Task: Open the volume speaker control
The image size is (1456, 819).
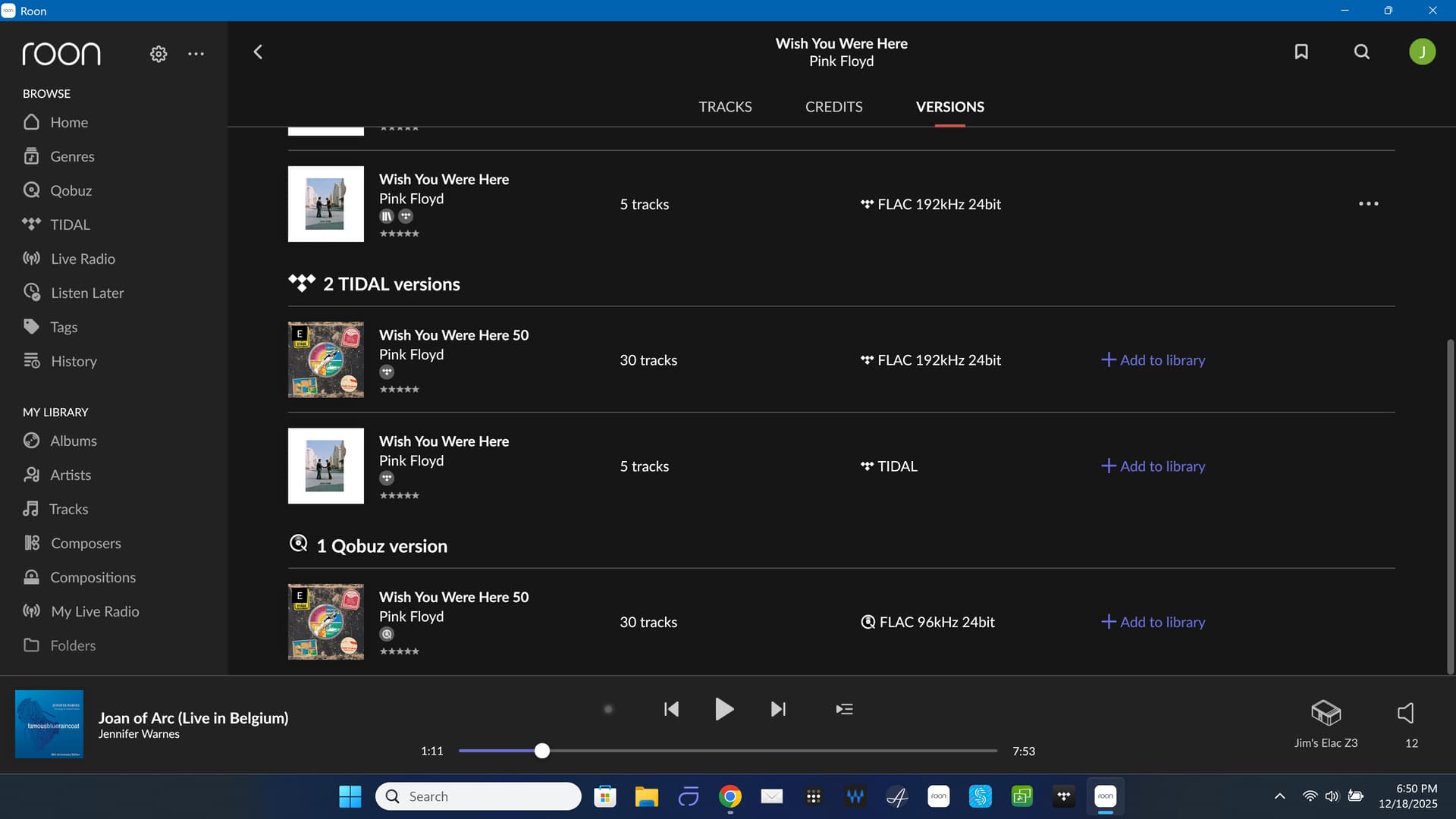Action: point(1405,713)
